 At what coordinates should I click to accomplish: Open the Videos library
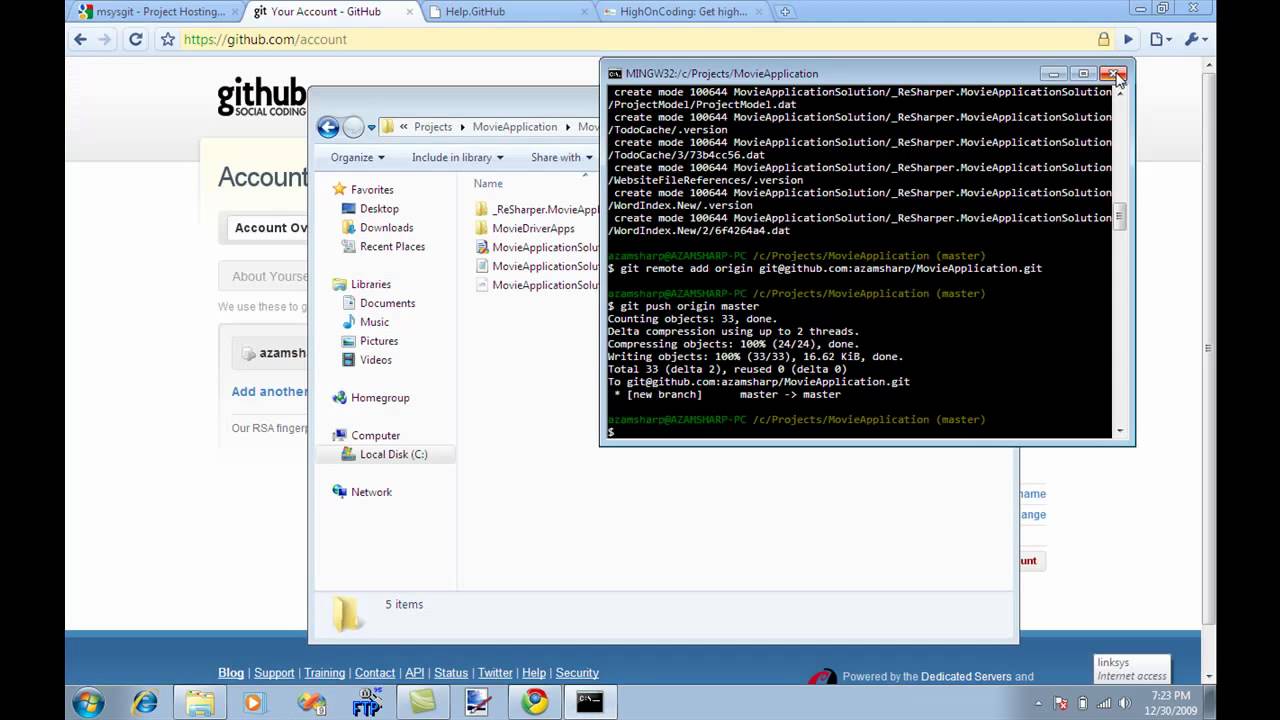click(375, 360)
